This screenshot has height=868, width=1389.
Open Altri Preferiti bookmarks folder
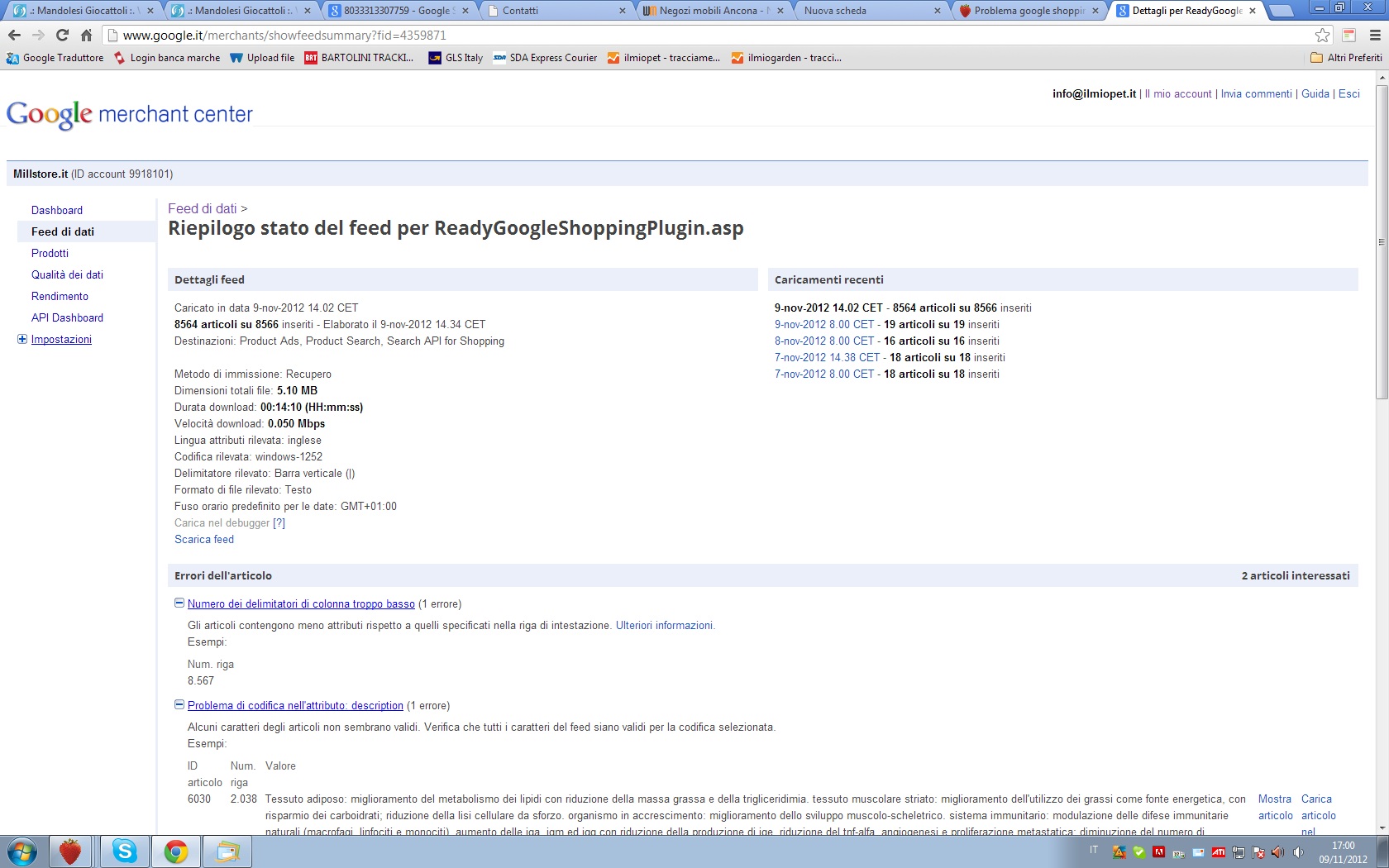(1346, 58)
